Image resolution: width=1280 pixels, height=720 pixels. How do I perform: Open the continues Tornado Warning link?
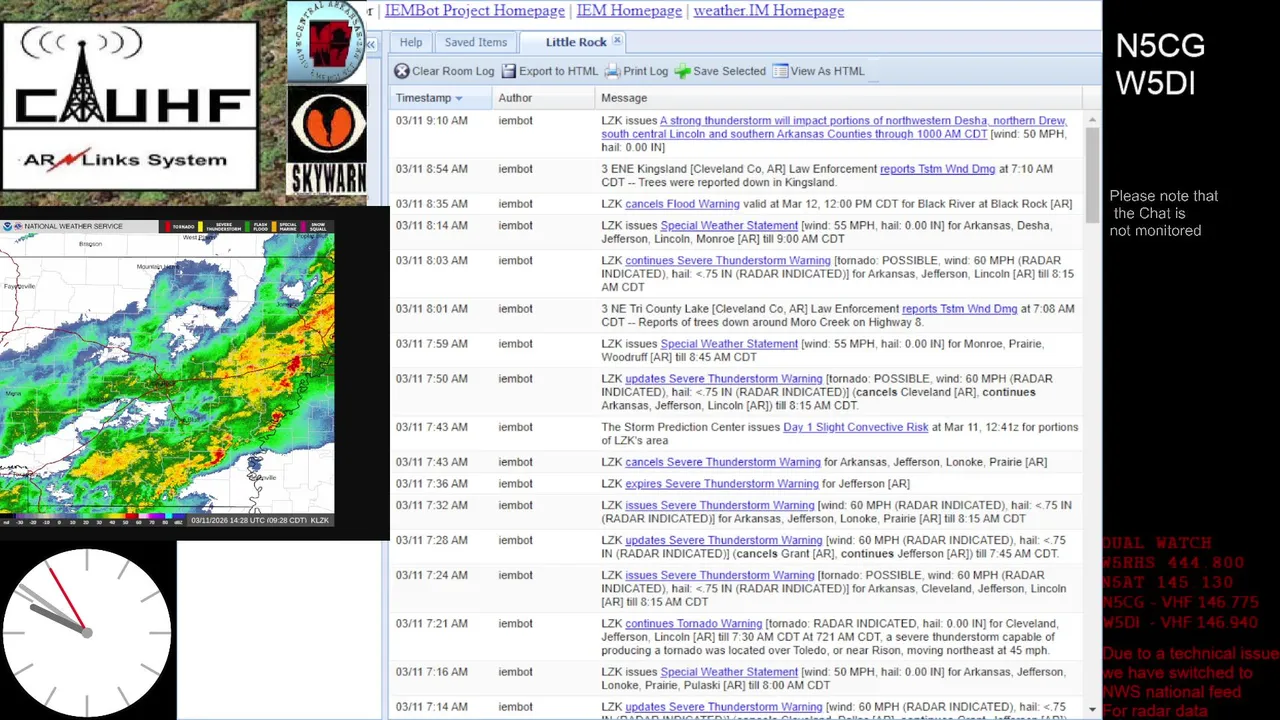693,624
